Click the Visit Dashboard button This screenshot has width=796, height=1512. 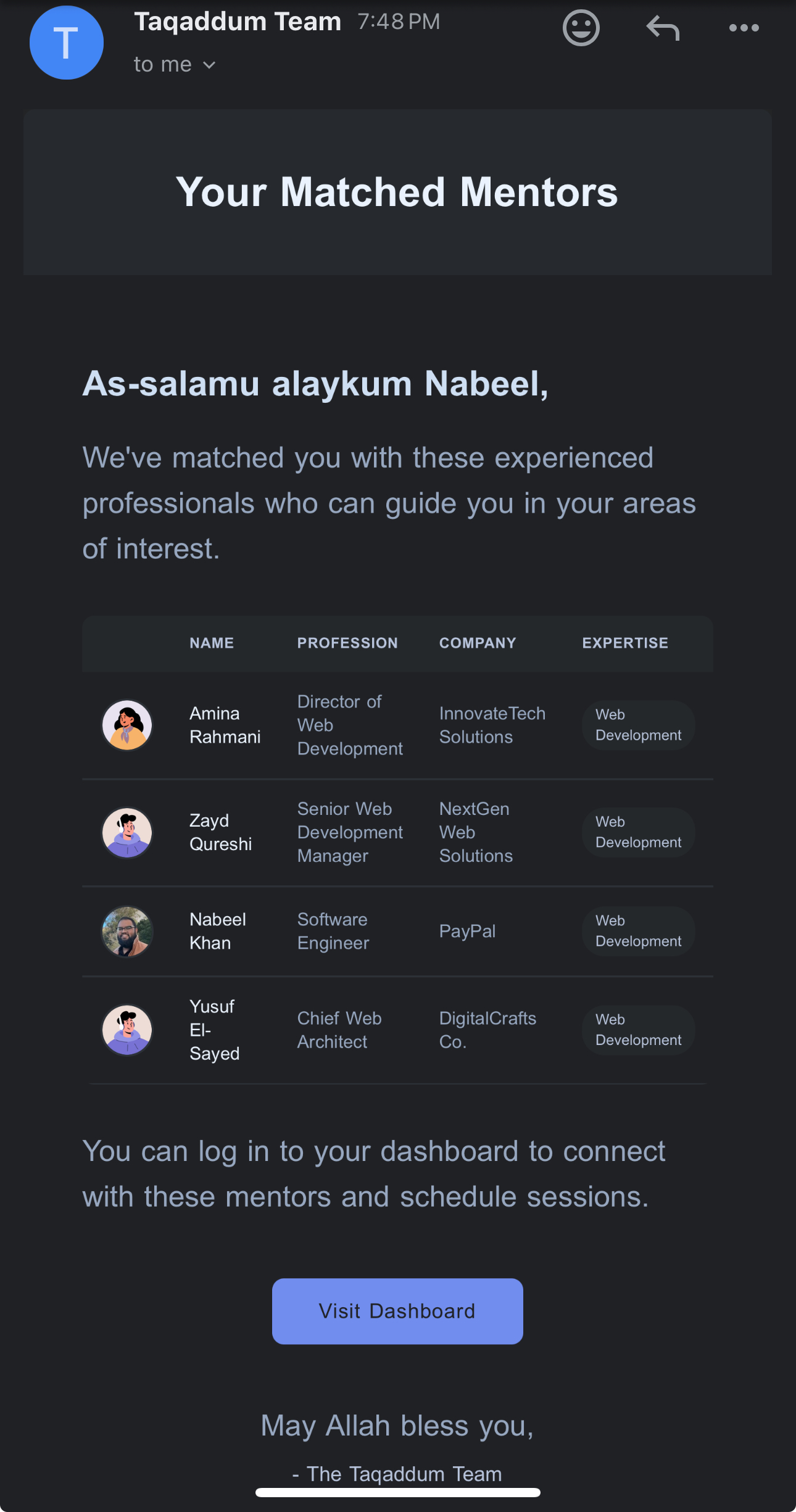pyautogui.click(x=397, y=1311)
